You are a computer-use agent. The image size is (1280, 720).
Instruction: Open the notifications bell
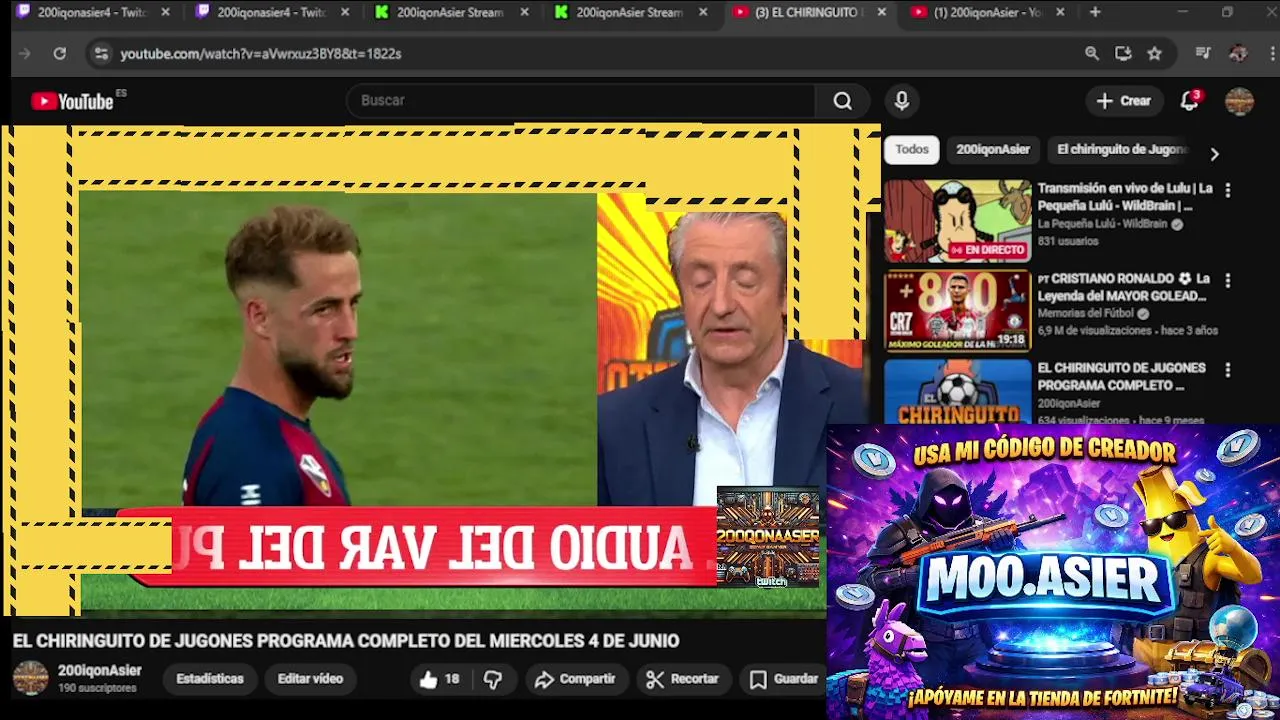[1190, 101]
